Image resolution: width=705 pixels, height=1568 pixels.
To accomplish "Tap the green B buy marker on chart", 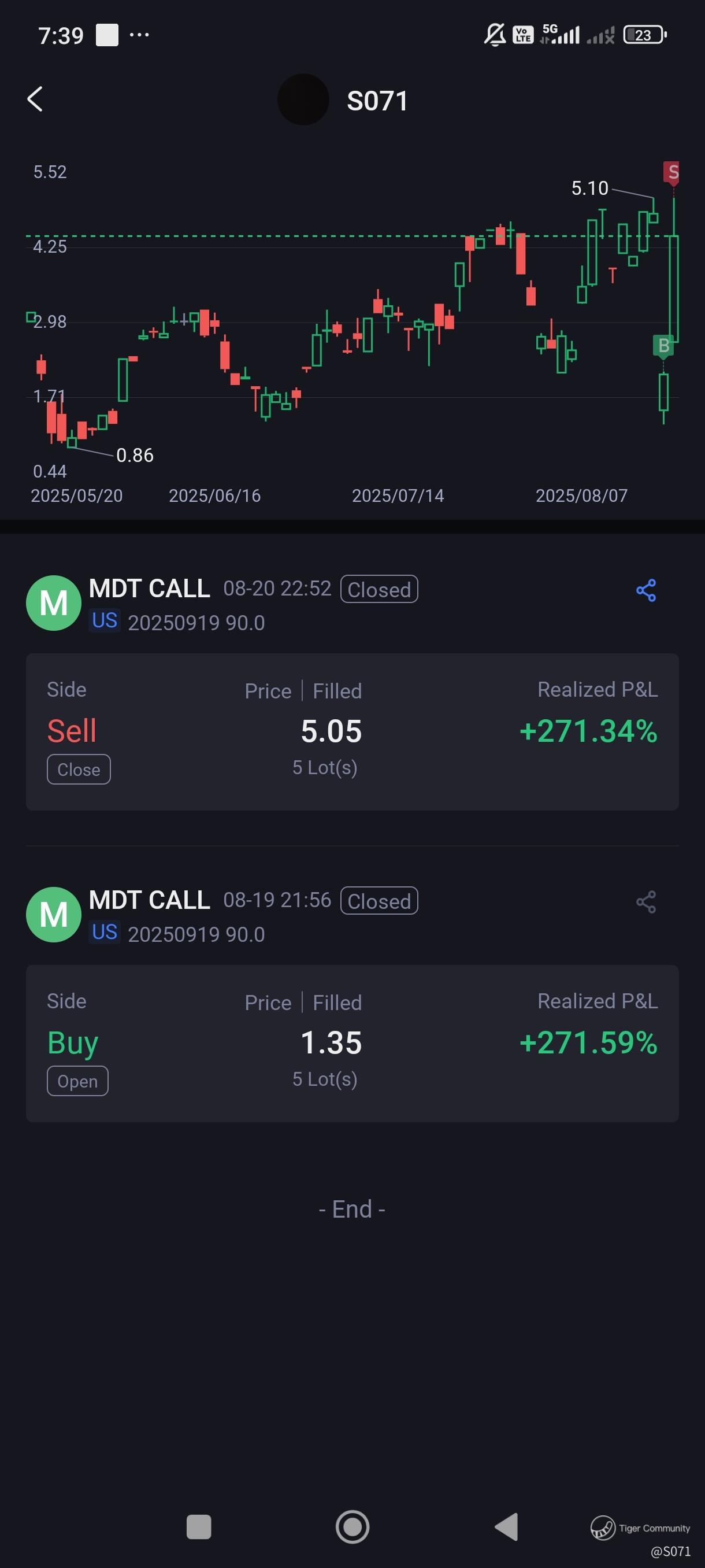I will (663, 346).
